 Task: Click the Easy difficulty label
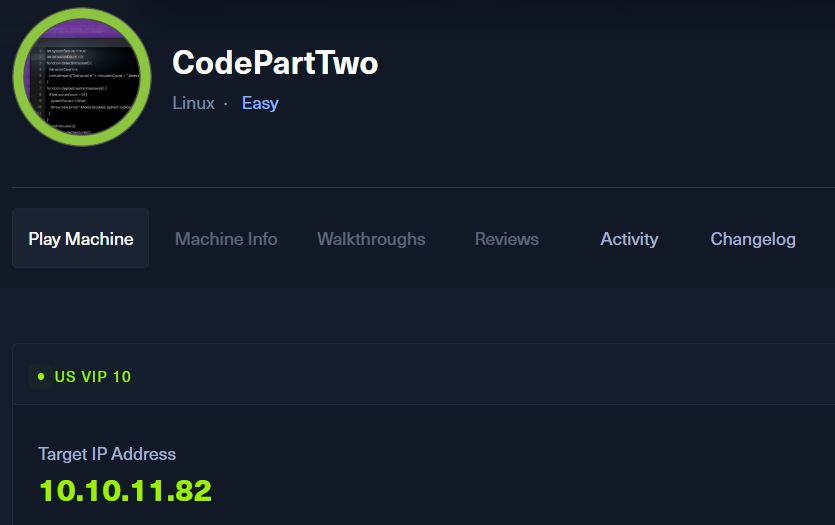coord(260,103)
